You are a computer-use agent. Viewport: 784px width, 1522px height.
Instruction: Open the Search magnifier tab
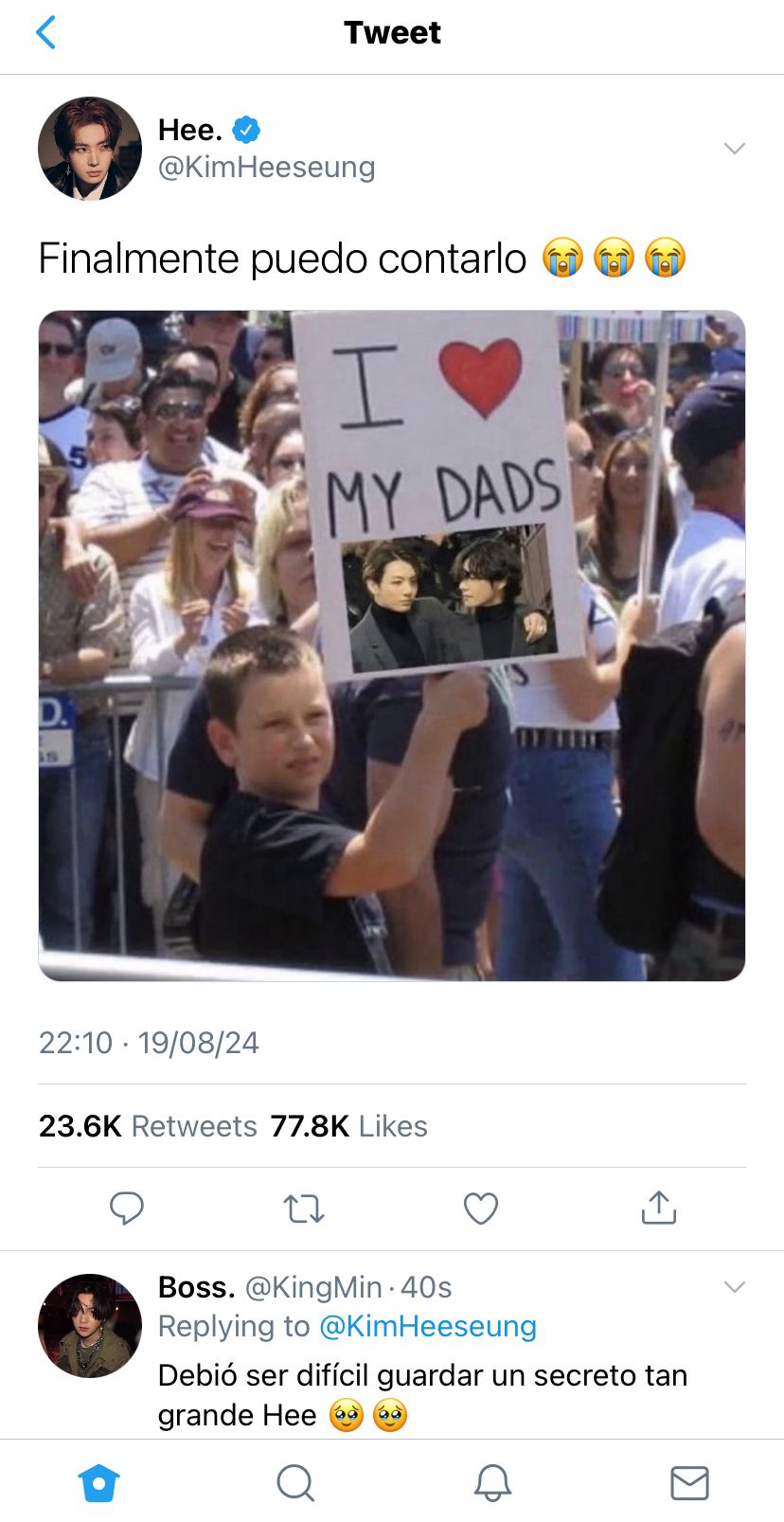pyautogui.click(x=295, y=1482)
